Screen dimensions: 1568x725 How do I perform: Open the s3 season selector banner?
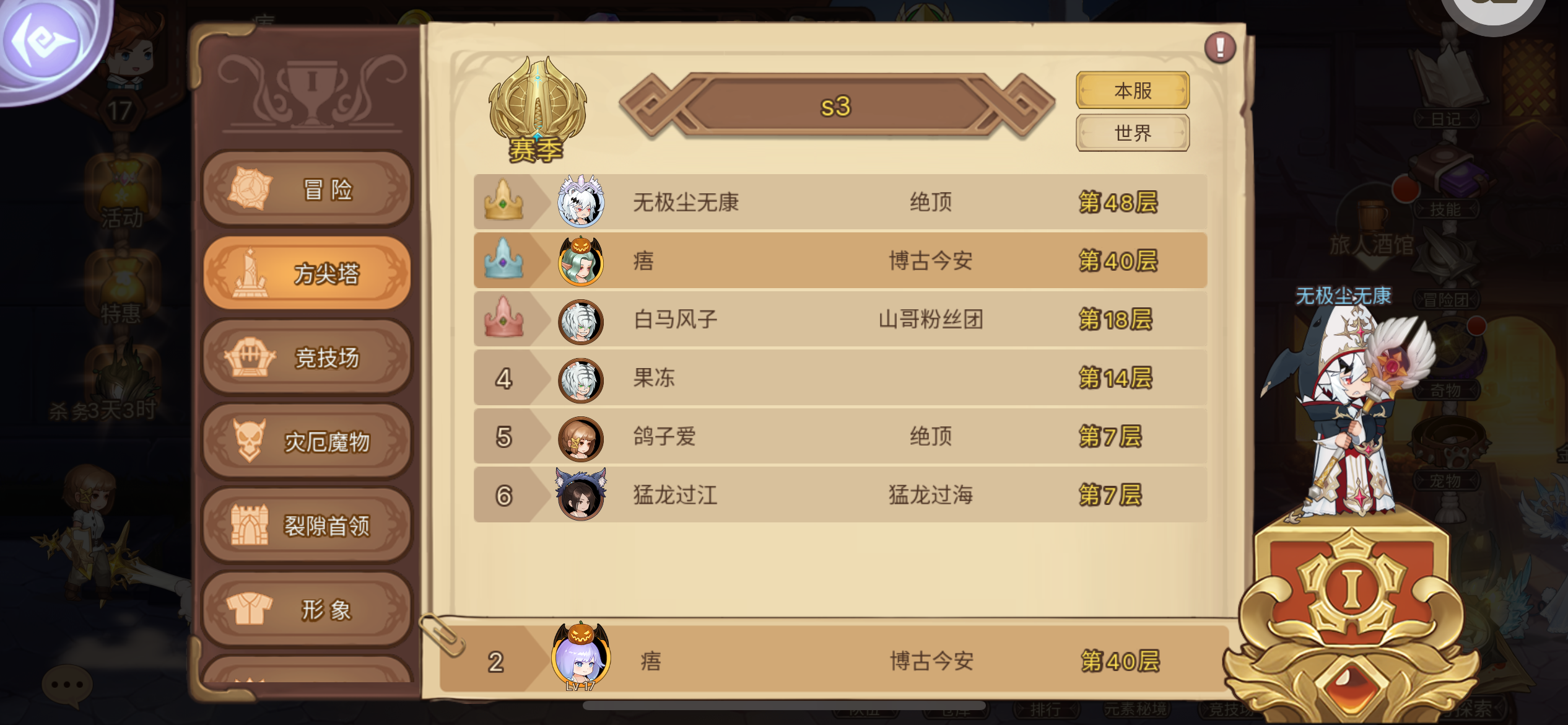836,106
